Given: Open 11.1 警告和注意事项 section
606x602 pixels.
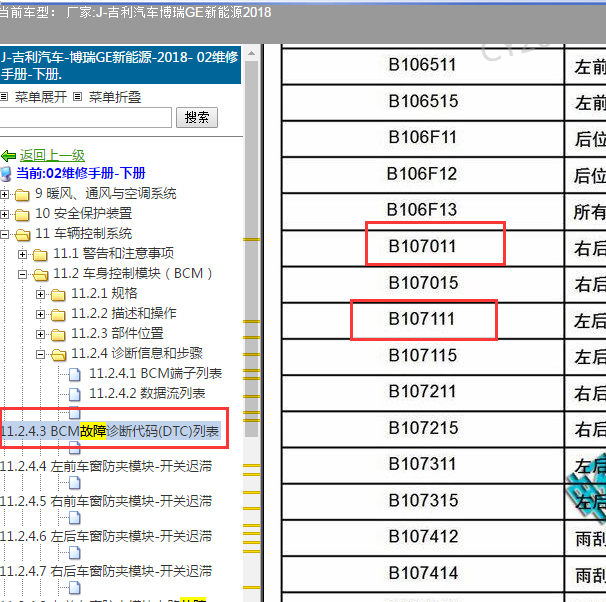Looking at the screenshot, I should click(113, 253).
